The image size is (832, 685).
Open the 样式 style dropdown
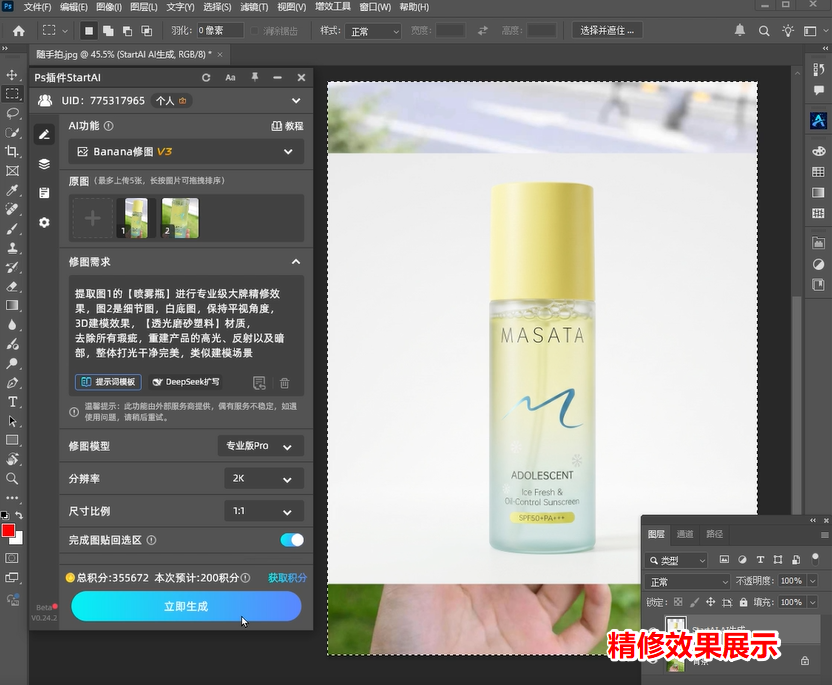point(373,31)
